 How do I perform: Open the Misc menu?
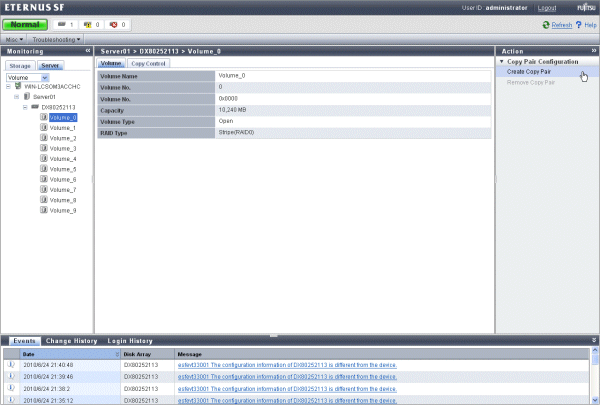pyautogui.click(x=15, y=39)
